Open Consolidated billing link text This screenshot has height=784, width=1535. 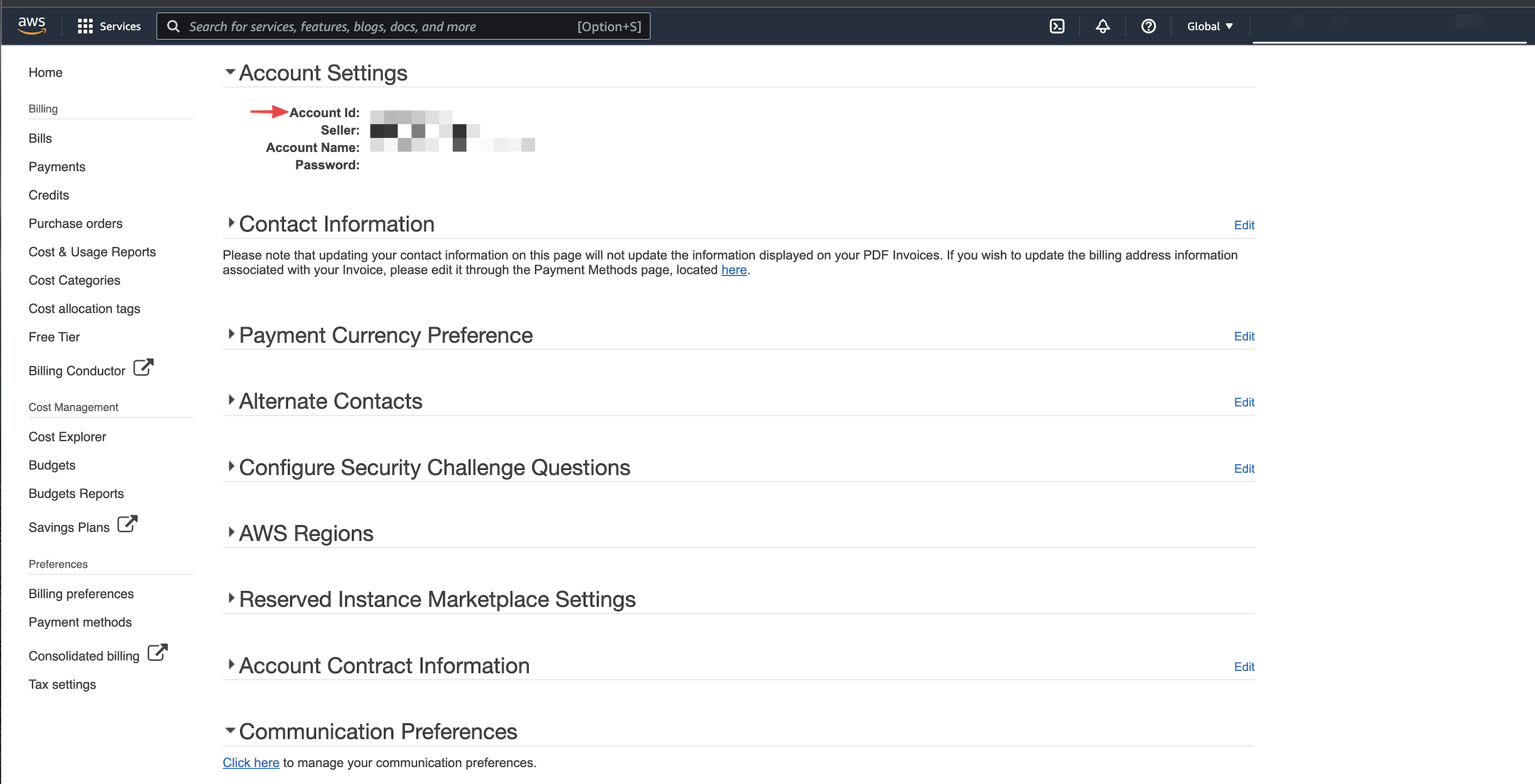[84, 656]
